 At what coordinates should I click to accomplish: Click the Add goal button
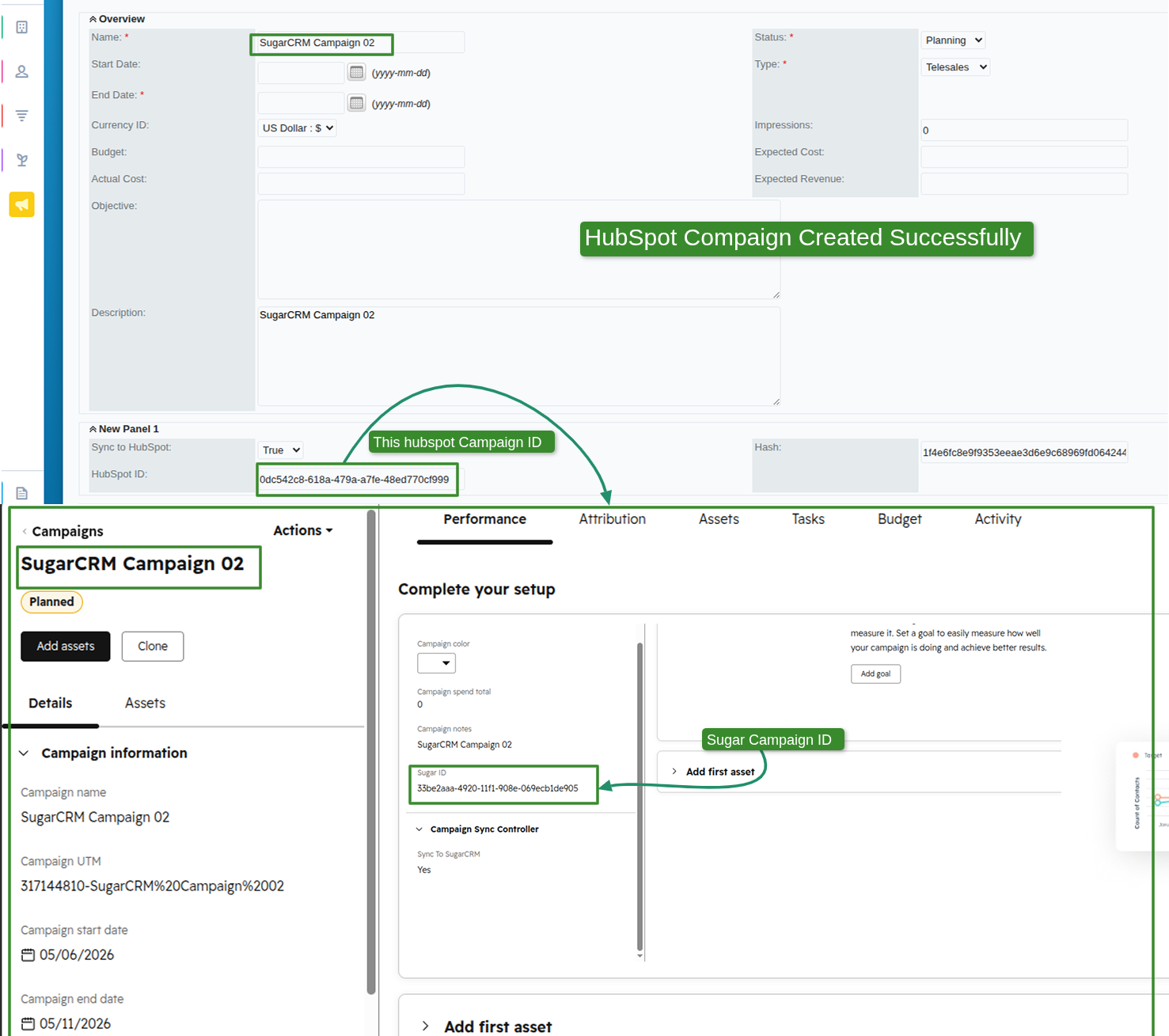875,674
